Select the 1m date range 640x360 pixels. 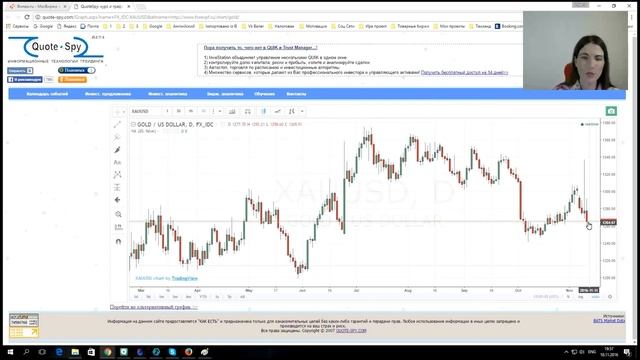coord(162,297)
